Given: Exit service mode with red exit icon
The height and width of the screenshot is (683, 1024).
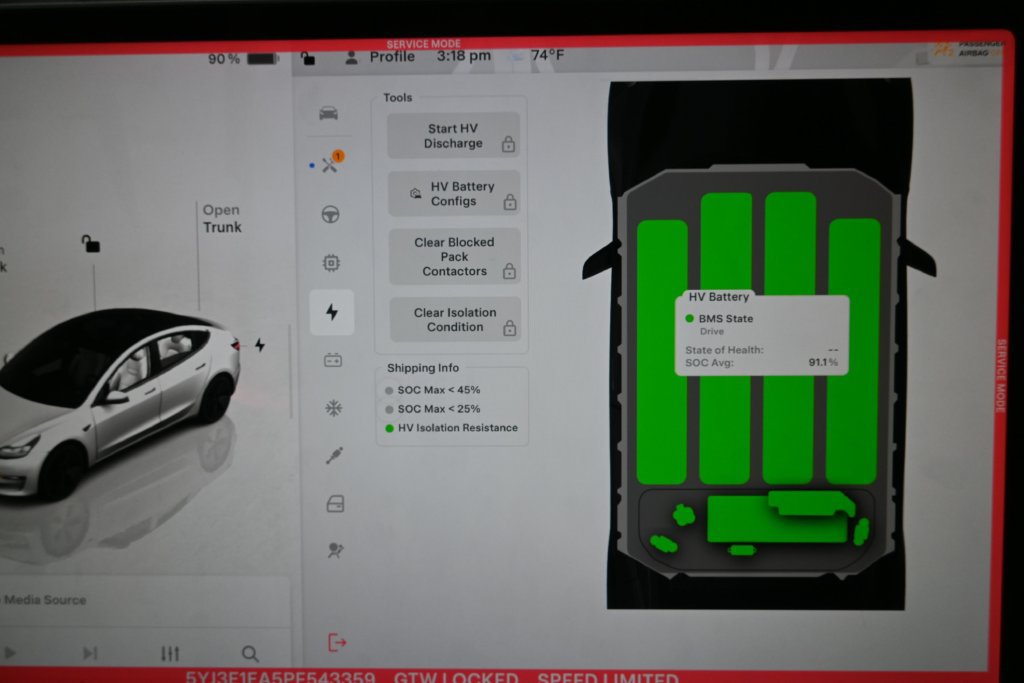Looking at the screenshot, I should click(336, 643).
